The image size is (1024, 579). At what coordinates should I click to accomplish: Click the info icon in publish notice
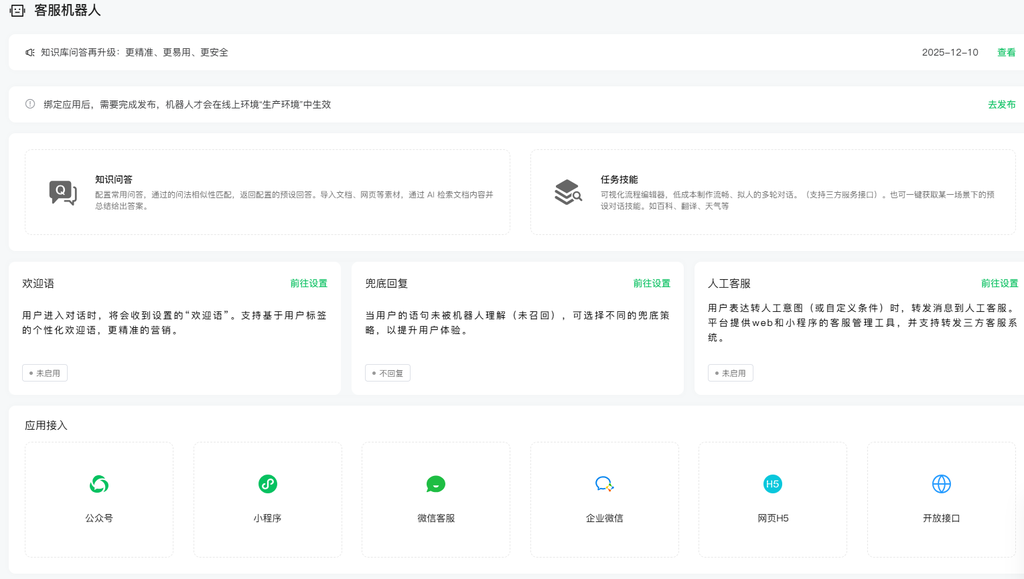[x=30, y=104]
